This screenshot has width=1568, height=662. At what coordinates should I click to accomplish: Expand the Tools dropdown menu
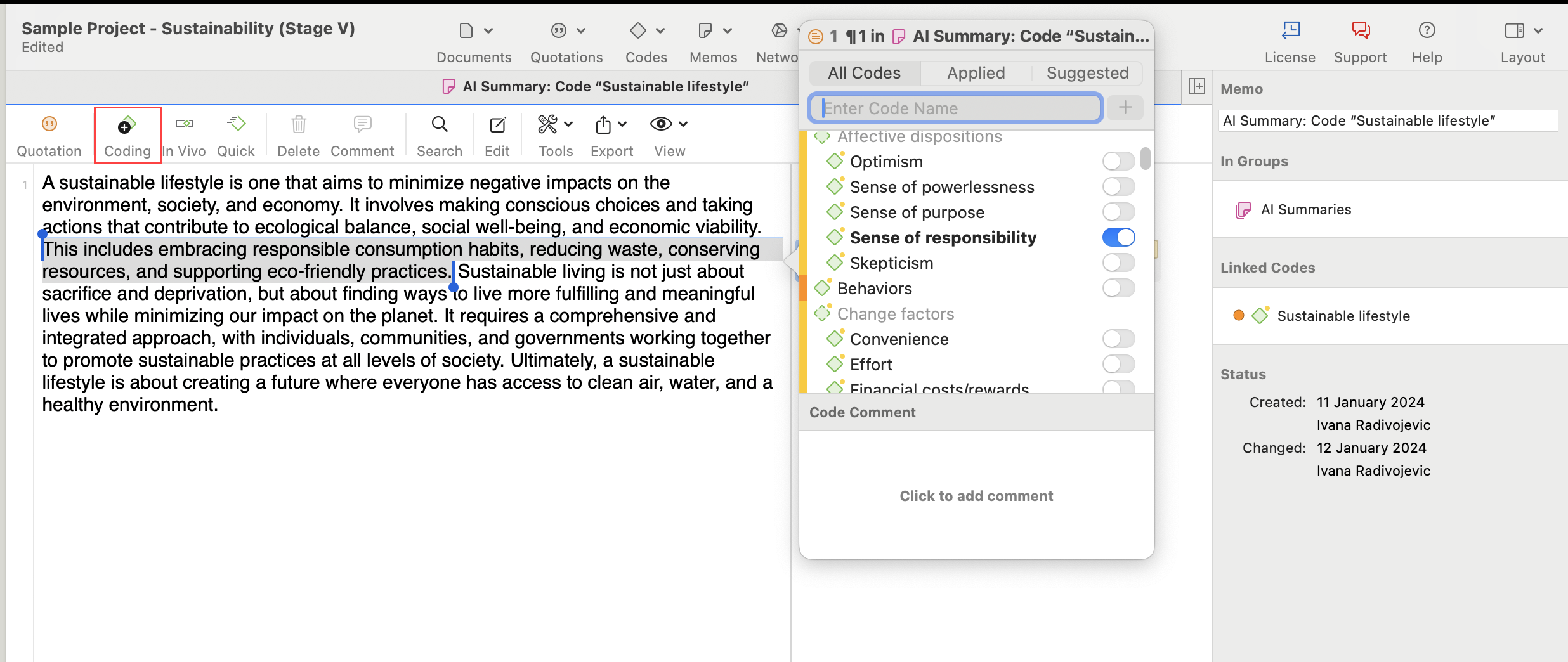556,124
